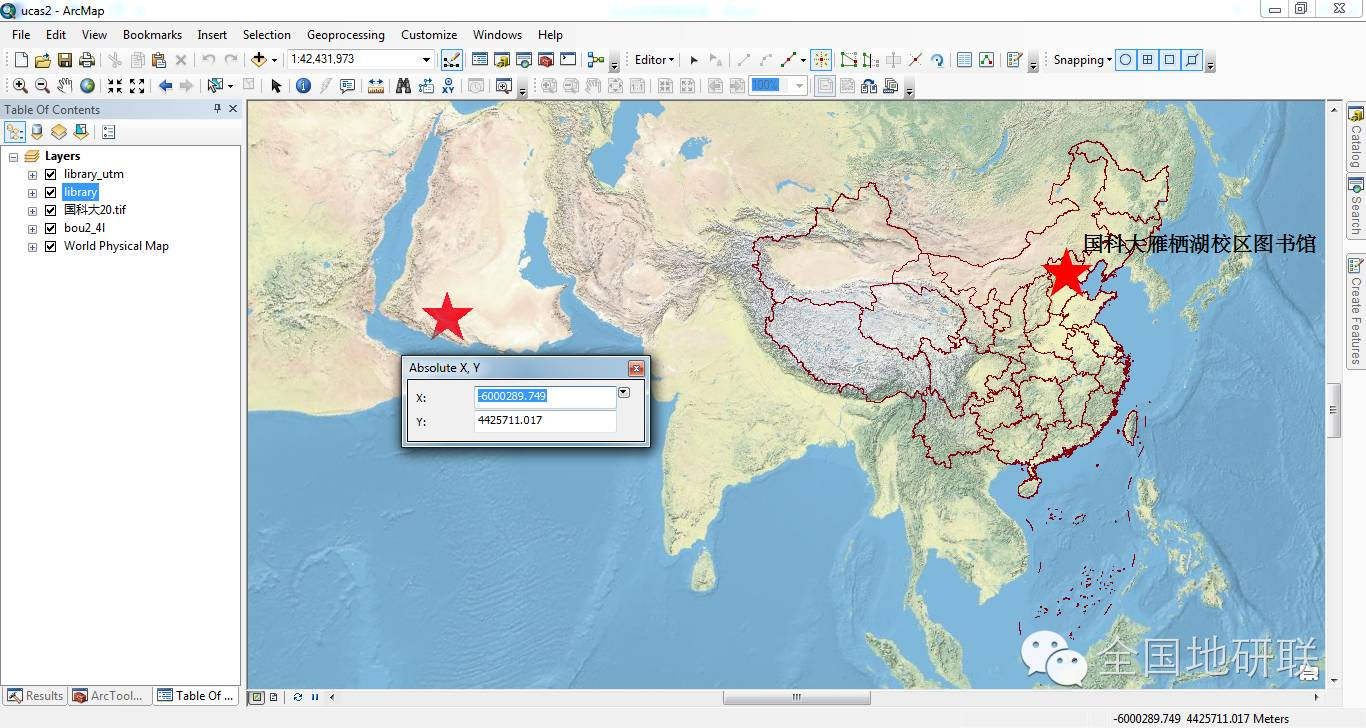Expand the World Physical Map layer
This screenshot has width=1366, height=728.
pos(31,246)
